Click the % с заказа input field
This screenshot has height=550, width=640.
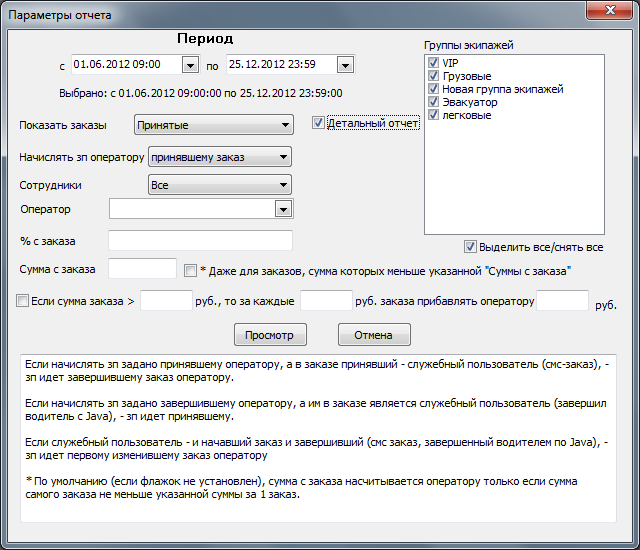[199, 241]
